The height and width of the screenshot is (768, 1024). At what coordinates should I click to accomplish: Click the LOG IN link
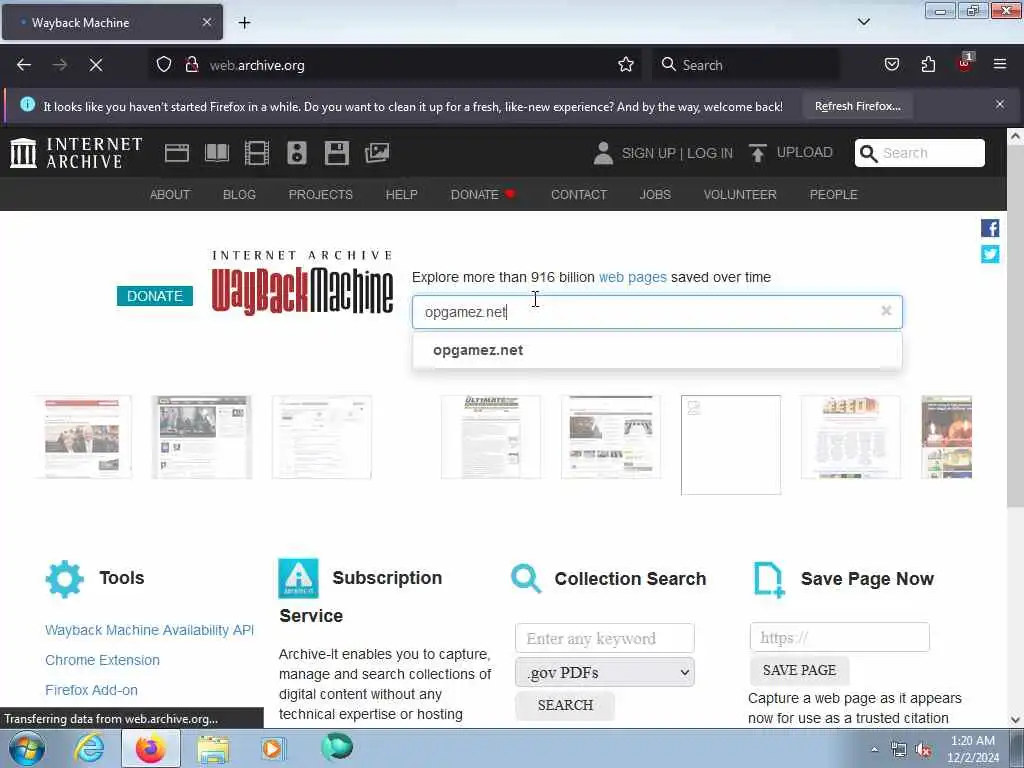pyautogui.click(x=710, y=153)
